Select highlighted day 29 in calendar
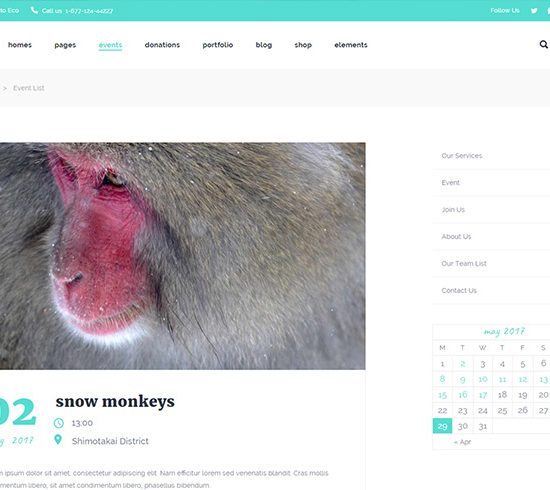 click(442, 426)
